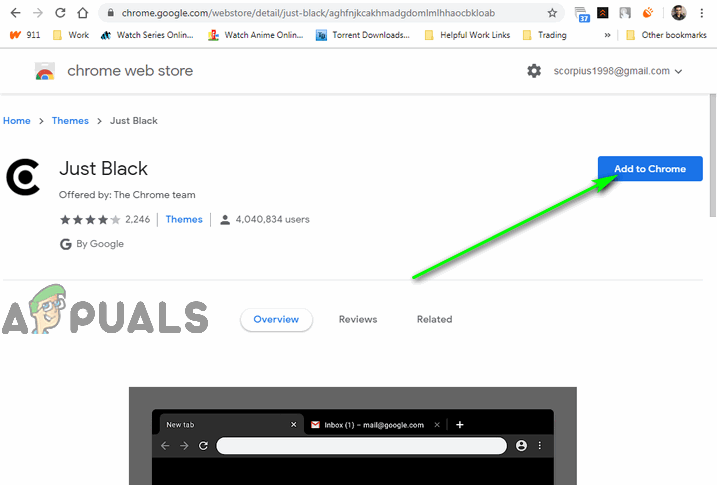Open Watch Series Online bookmark
This screenshot has height=485, width=717.
pyautogui.click(x=147, y=35)
